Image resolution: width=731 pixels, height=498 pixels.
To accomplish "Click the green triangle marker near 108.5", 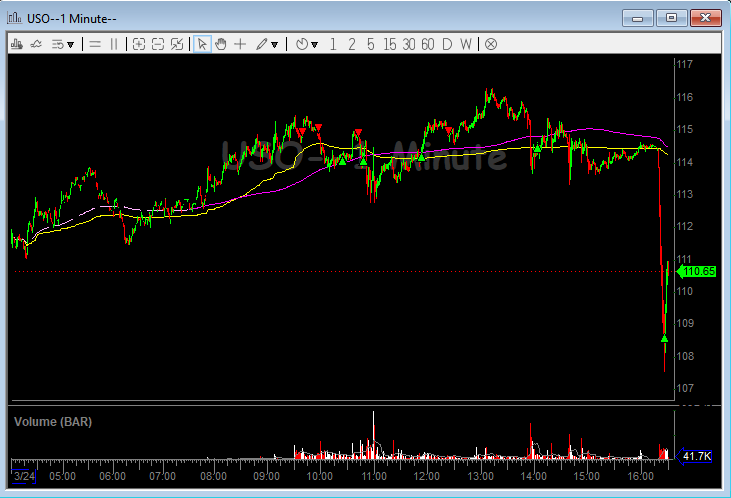I will (664, 339).
